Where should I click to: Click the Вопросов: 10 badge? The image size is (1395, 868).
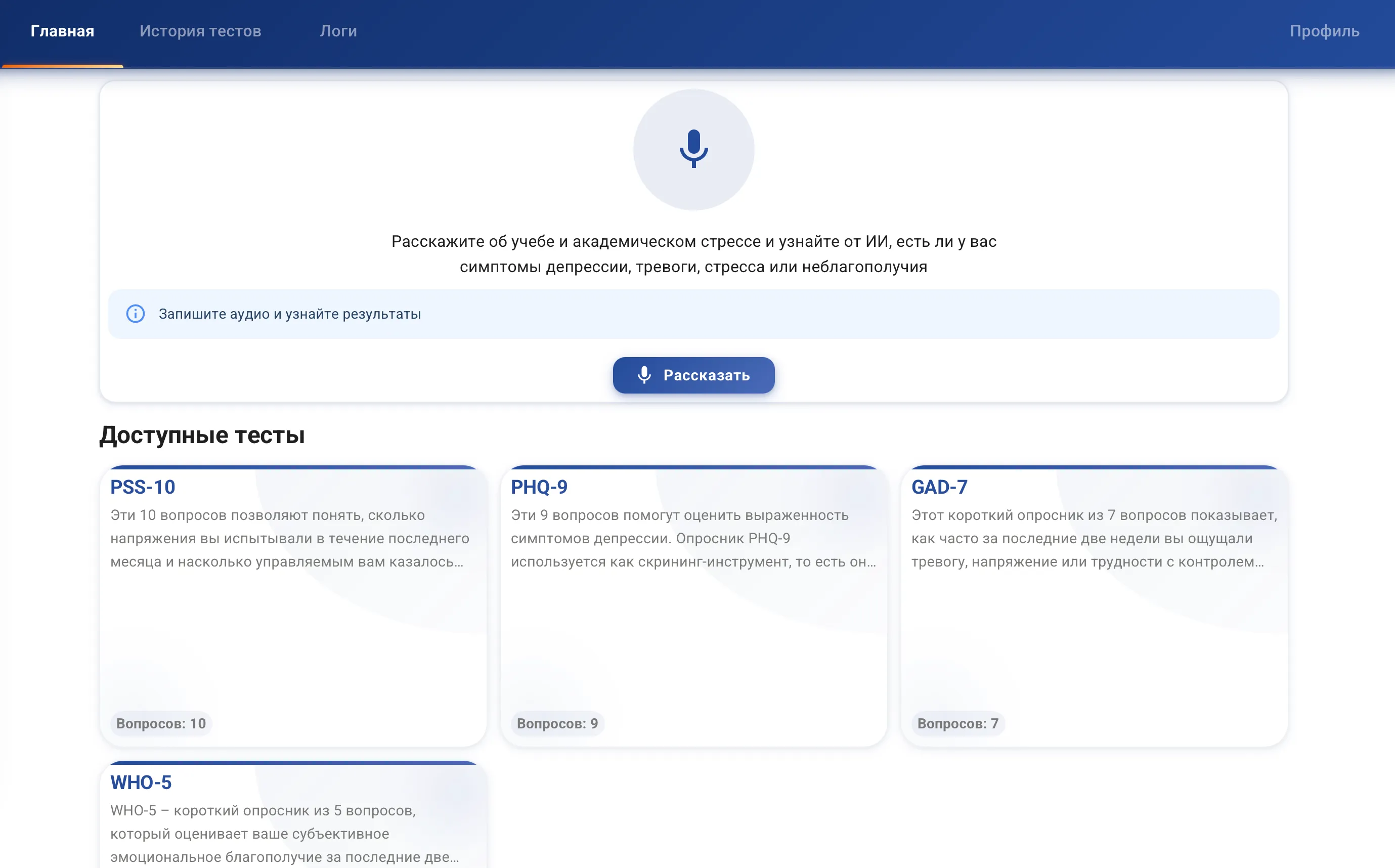point(161,723)
